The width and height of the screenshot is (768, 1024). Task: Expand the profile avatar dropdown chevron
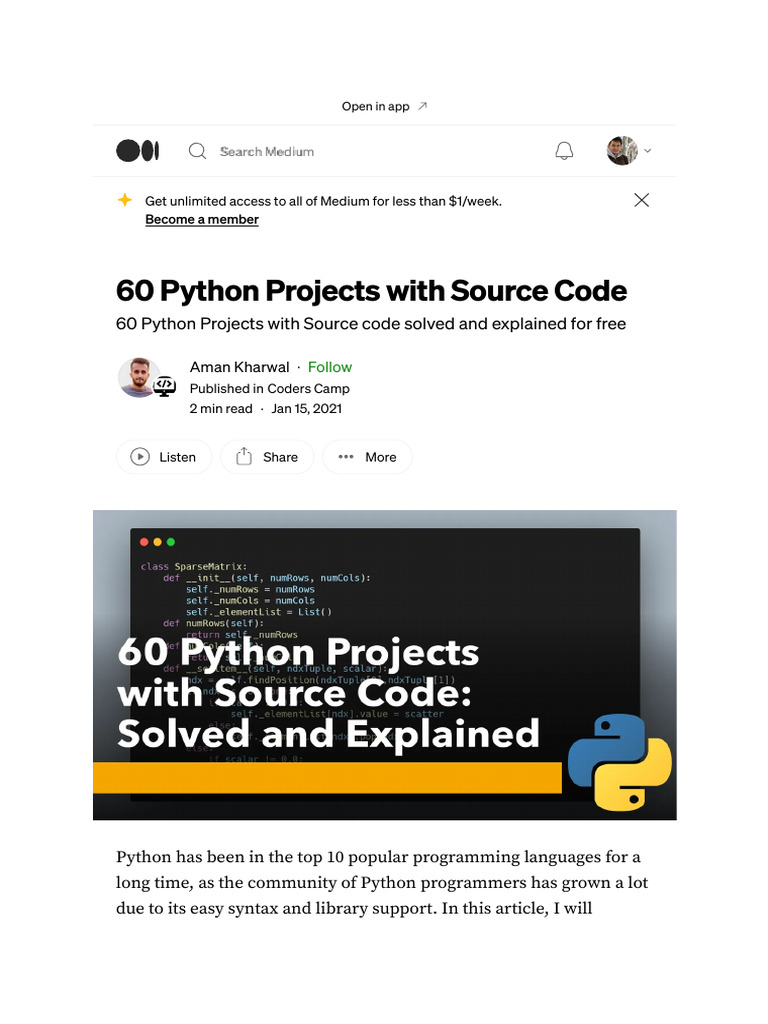coord(648,151)
